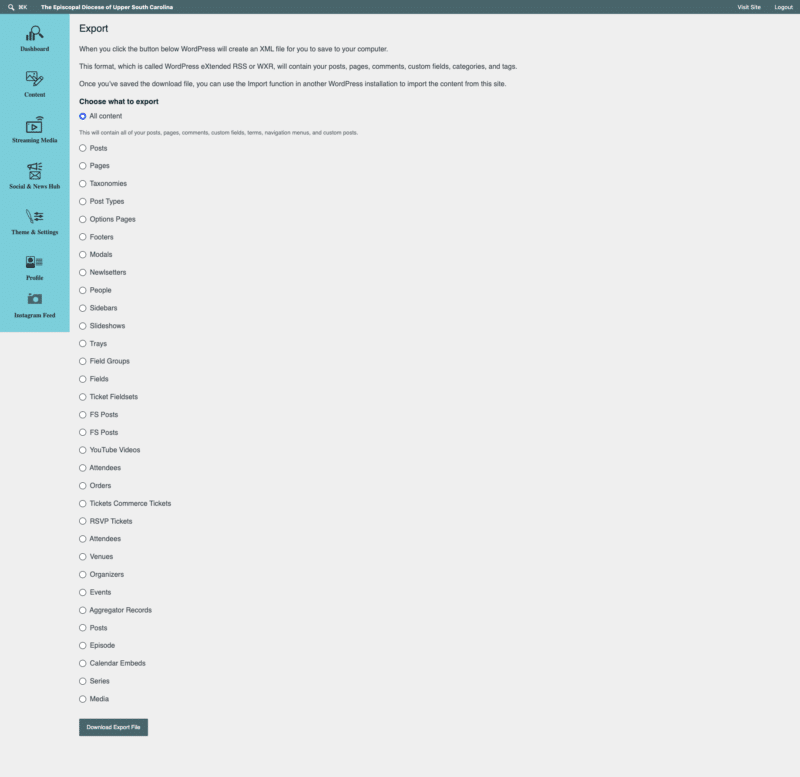This screenshot has height=777, width=800.
Task: Choose the Orders export option
Action: tap(83, 486)
